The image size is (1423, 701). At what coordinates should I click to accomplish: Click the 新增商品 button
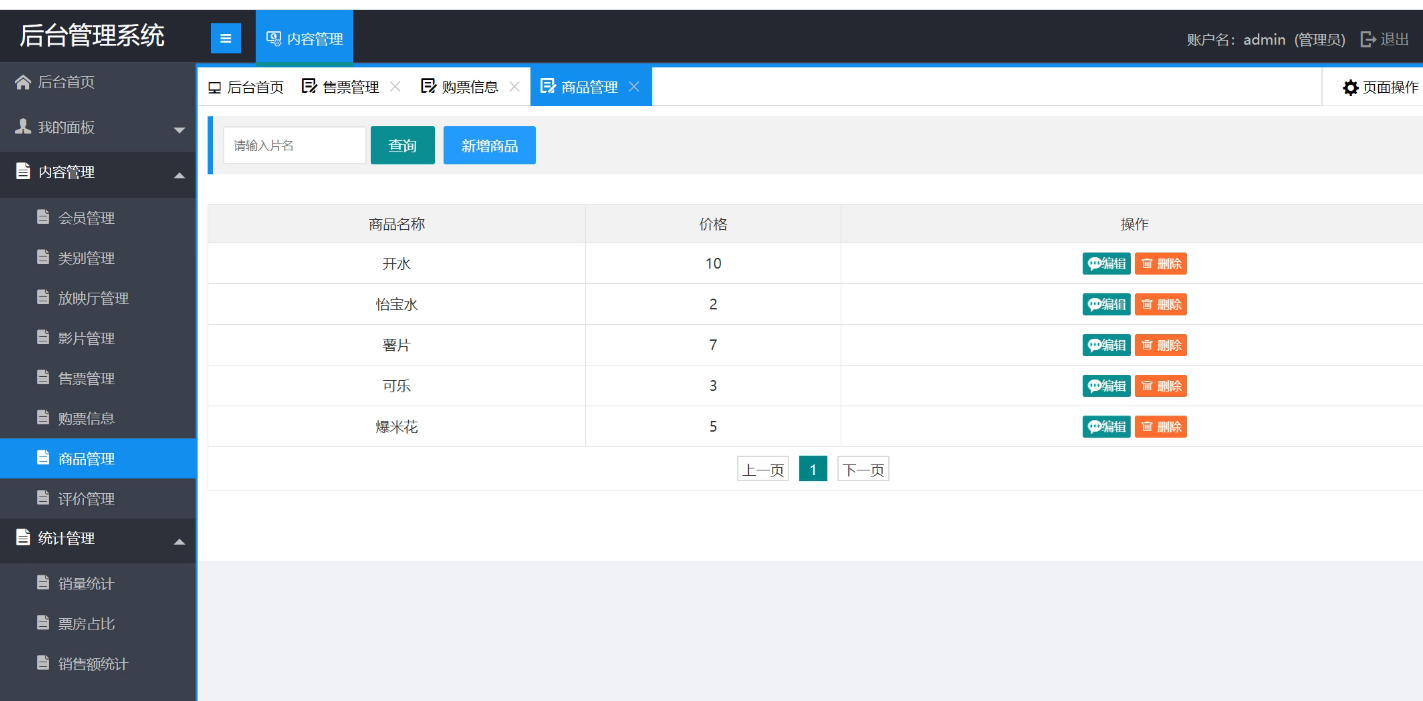pyautogui.click(x=490, y=145)
